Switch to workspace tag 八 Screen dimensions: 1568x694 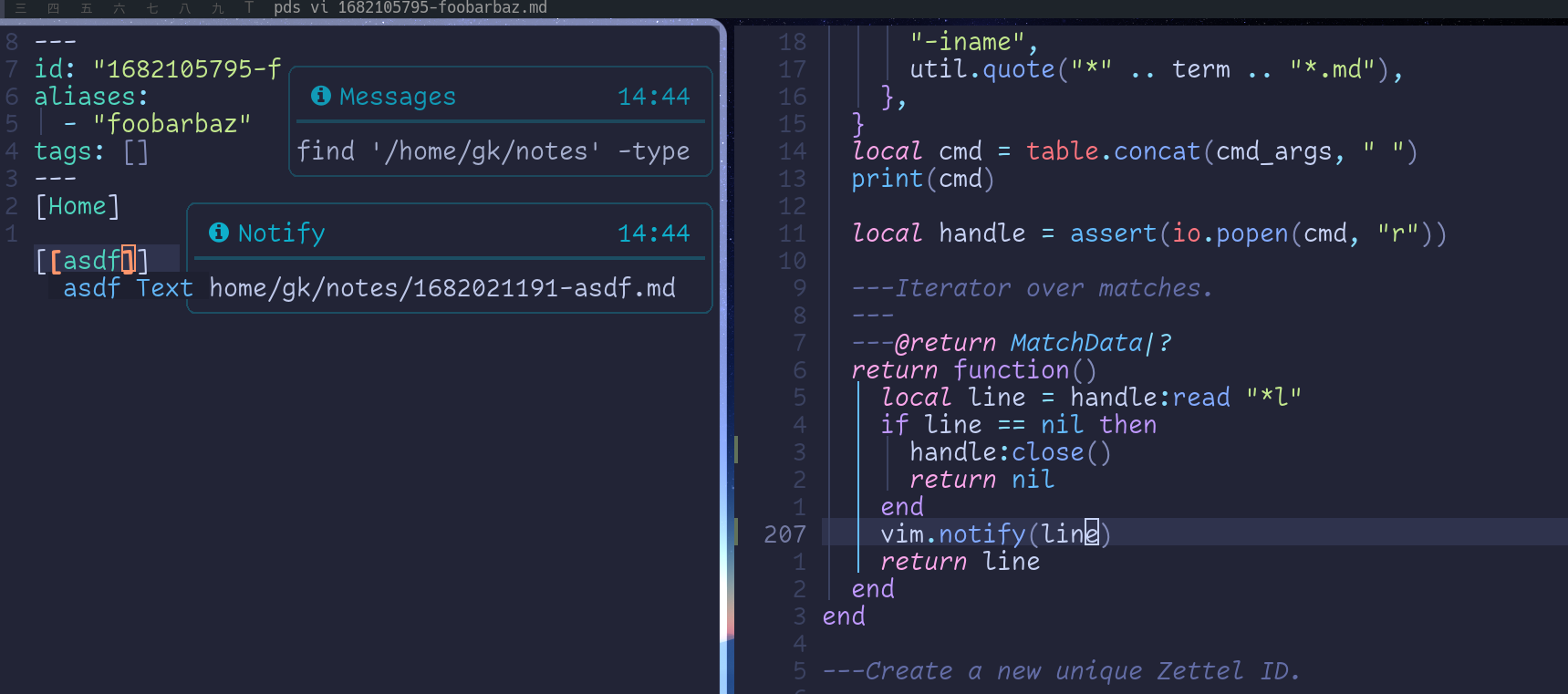click(185, 8)
